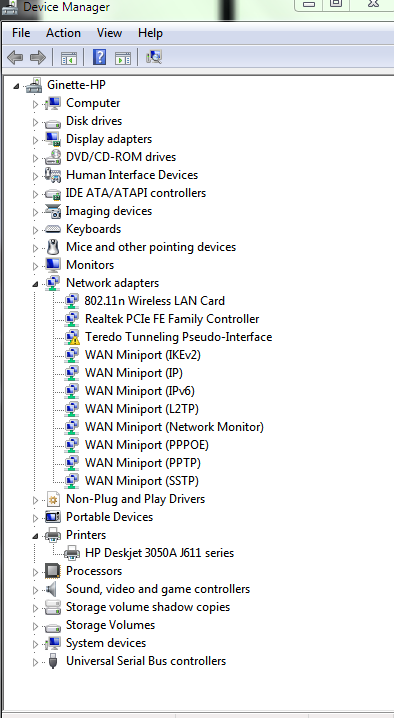The width and height of the screenshot is (394, 718).
Task: Click the Teredo Tunneling warning device icon
Action: (72, 337)
